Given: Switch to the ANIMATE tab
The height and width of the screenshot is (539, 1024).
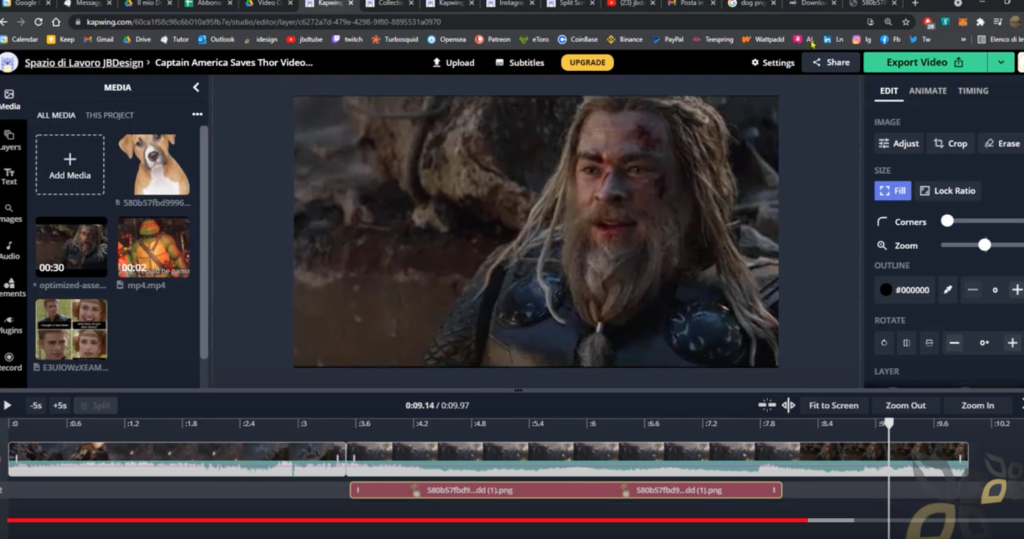Looking at the screenshot, I should coord(927,91).
